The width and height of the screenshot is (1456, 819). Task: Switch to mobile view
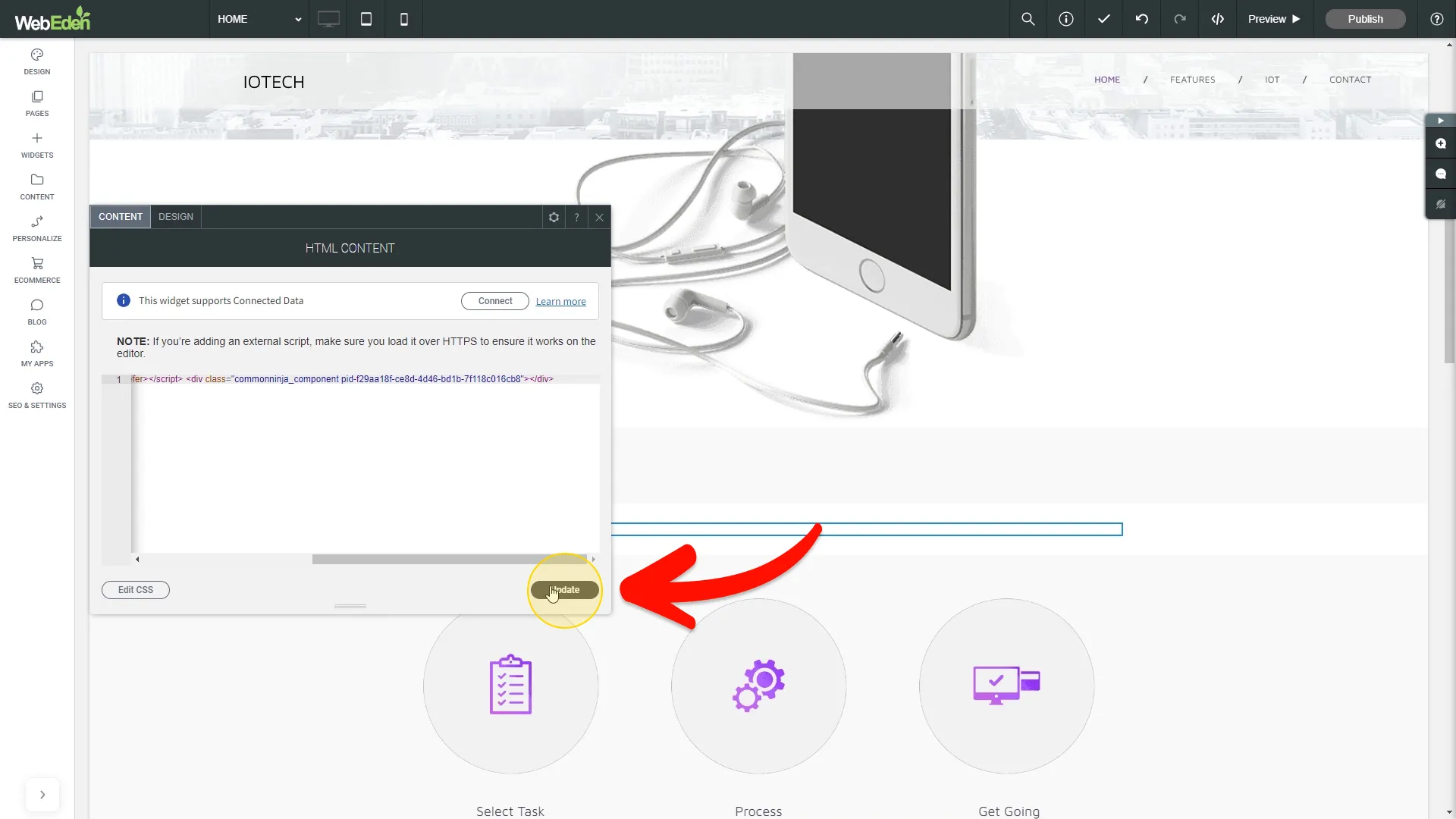(x=404, y=19)
